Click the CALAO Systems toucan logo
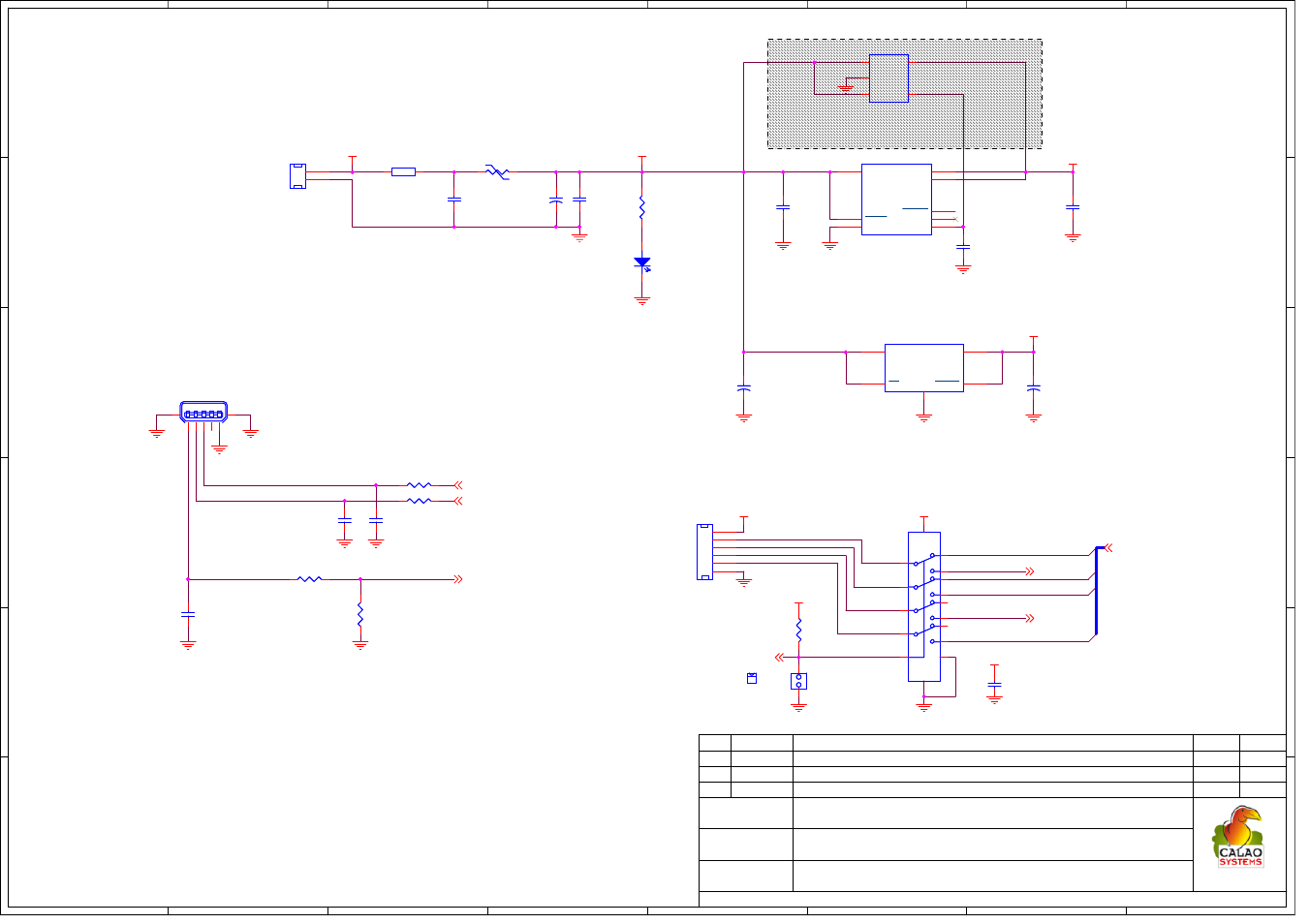 1239,837
